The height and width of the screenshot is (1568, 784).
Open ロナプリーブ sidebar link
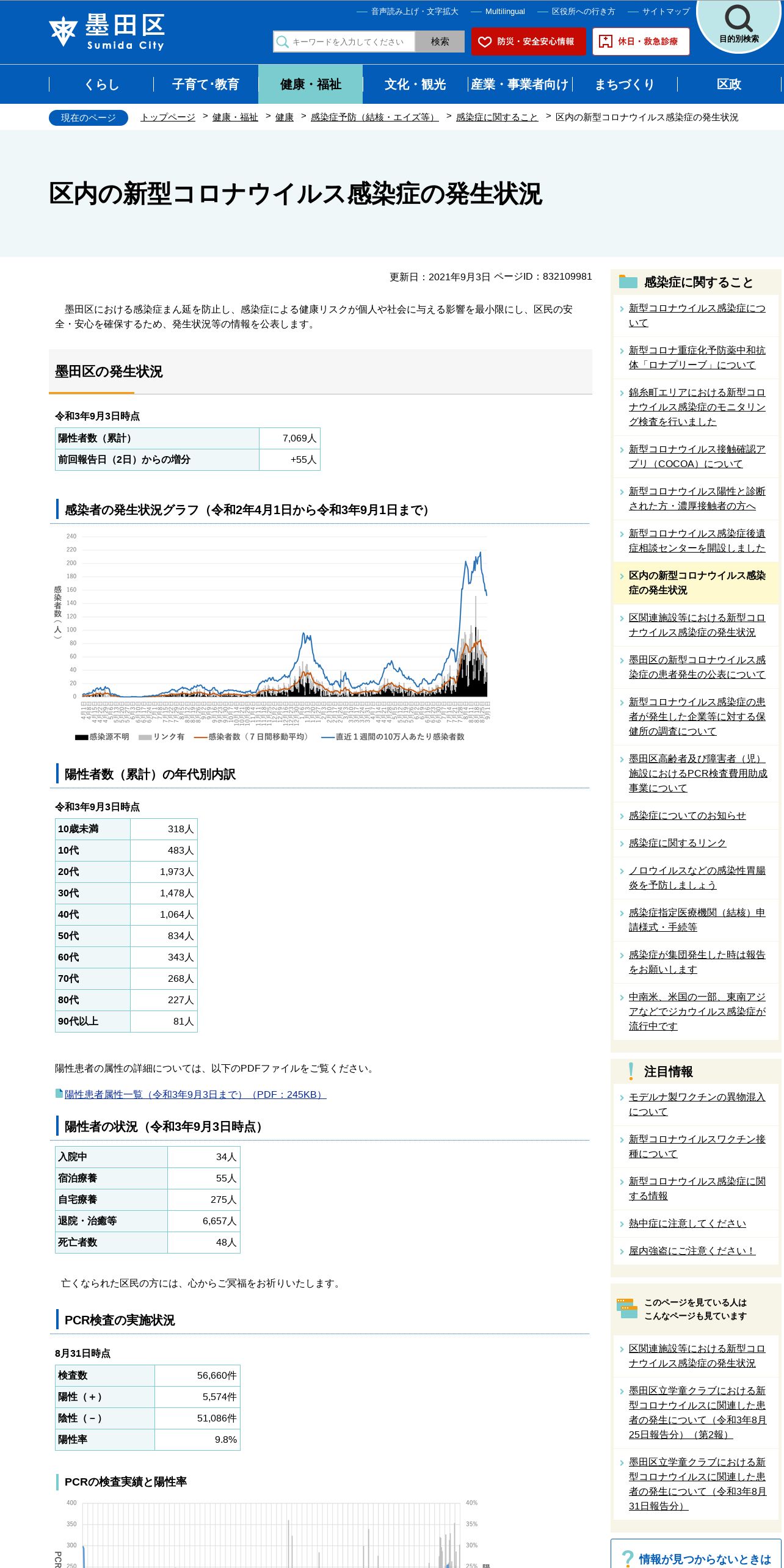[697, 357]
